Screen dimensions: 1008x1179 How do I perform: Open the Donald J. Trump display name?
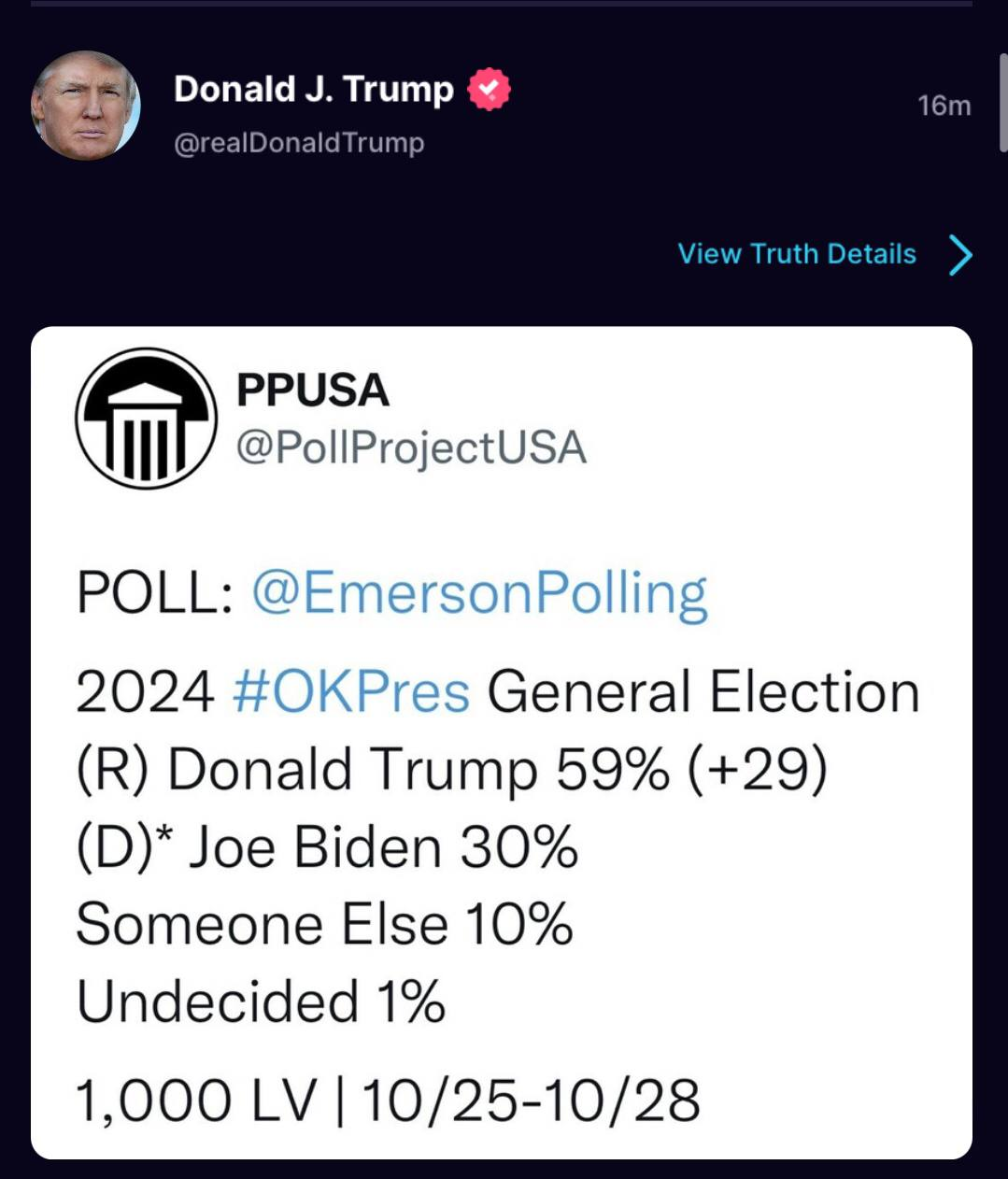313,90
